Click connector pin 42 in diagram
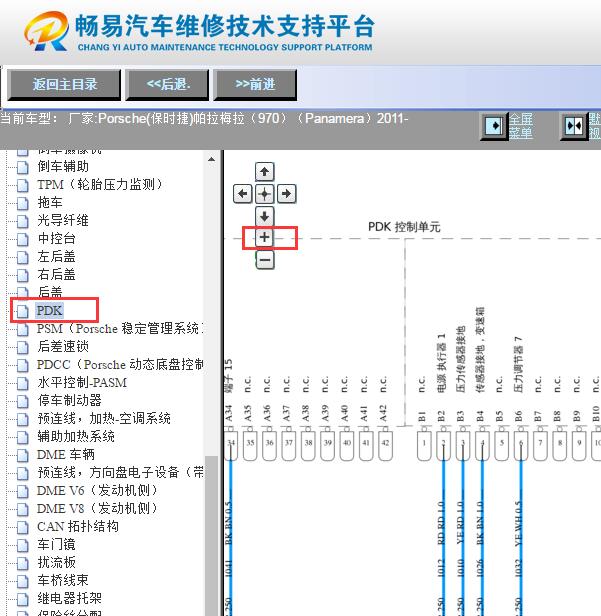This screenshot has width=601, height=616. (385, 446)
